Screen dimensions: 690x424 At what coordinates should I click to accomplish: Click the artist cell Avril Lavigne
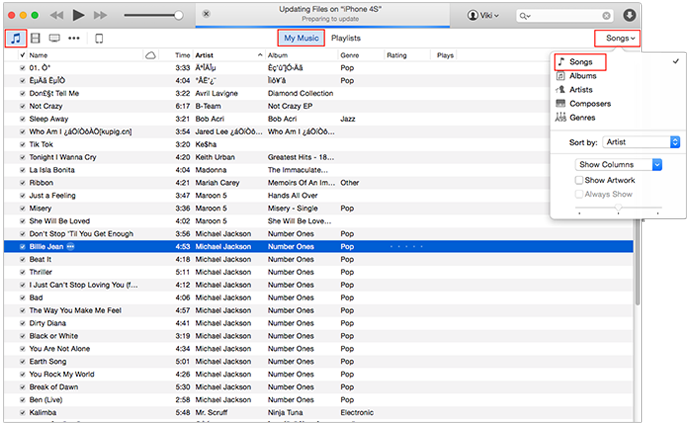[x=217, y=94]
